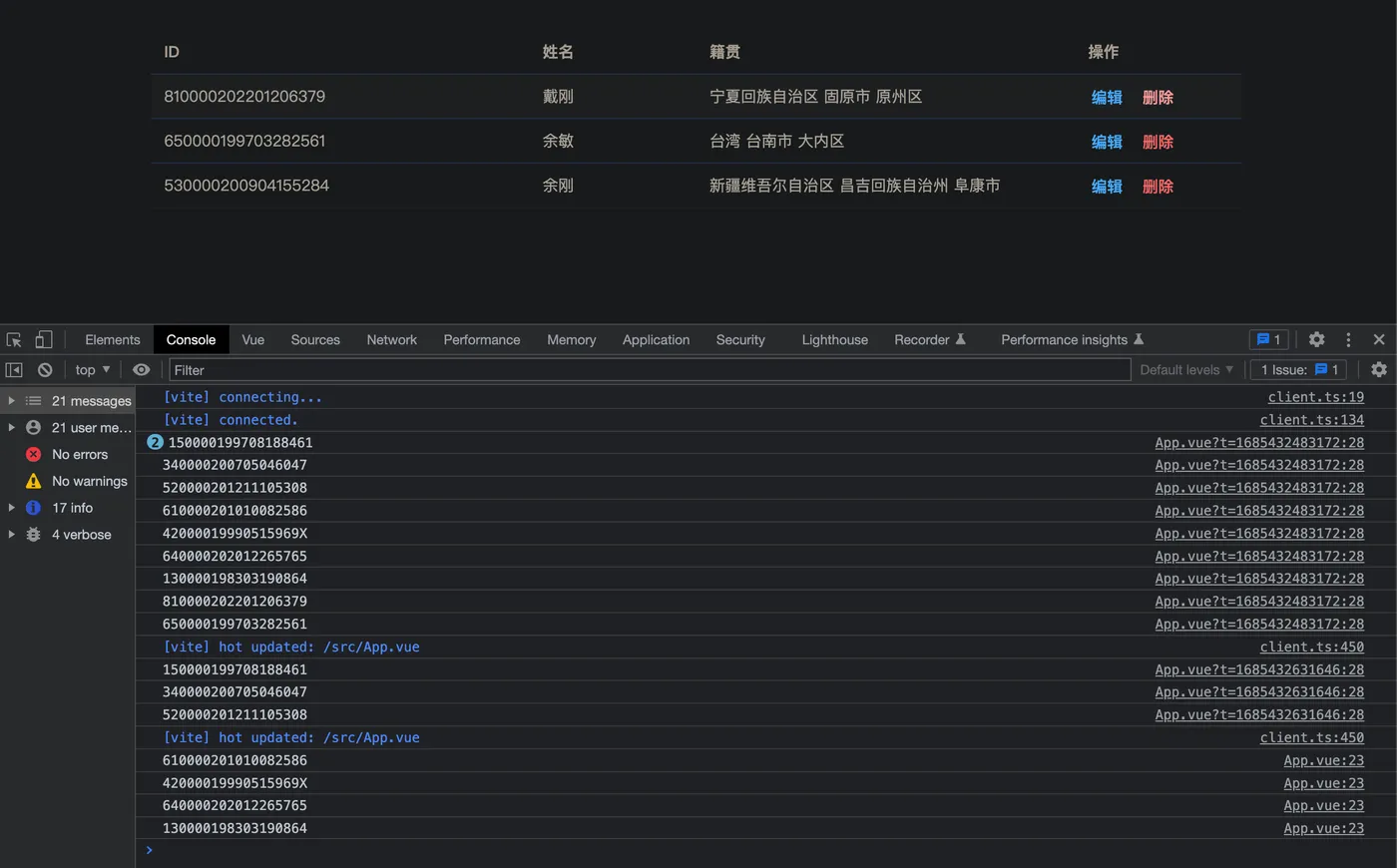This screenshot has width=1397, height=868.
Task: Clear the console using the clear icon
Action: tap(44, 369)
